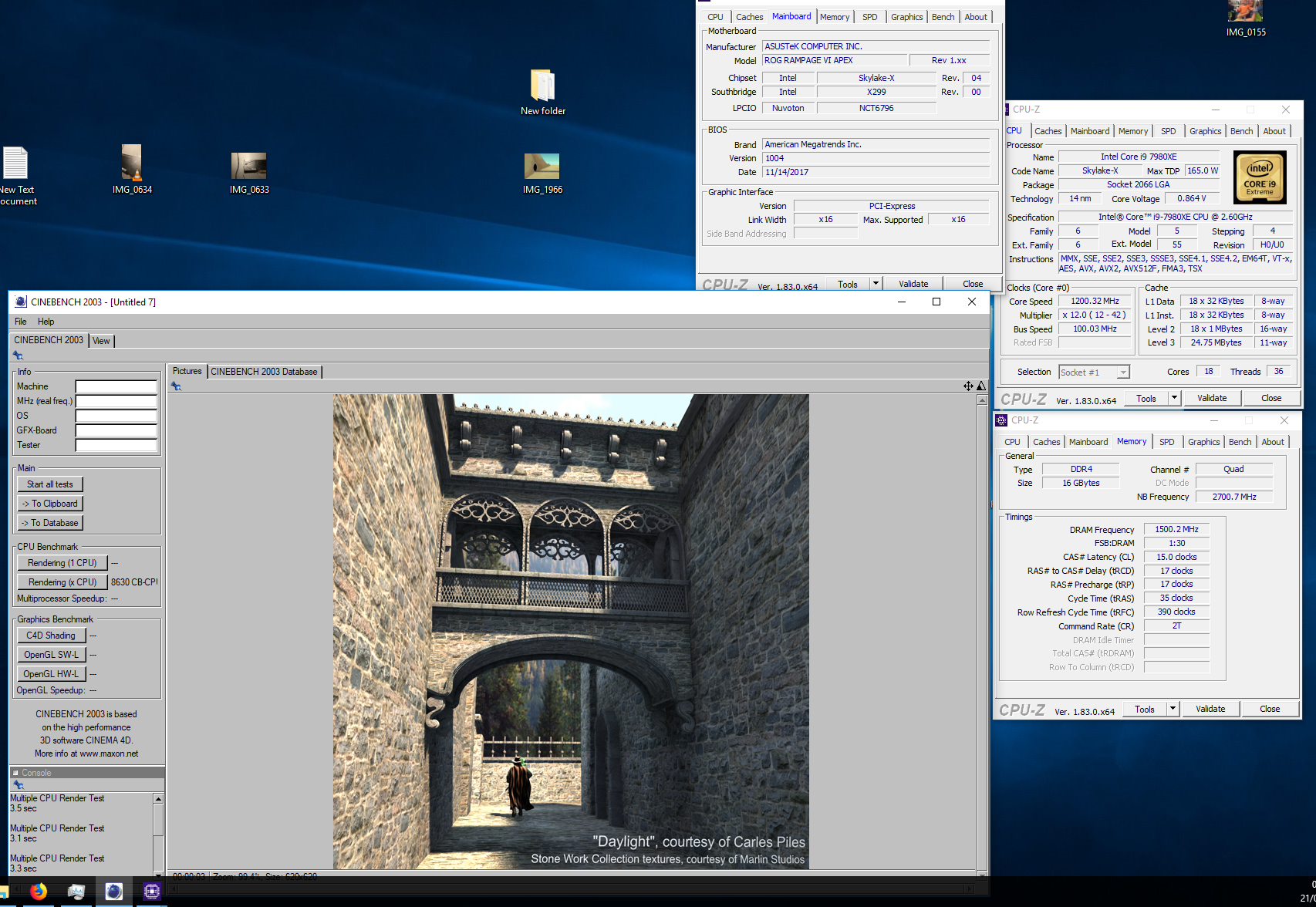Open Tools dropdown arrow in CPU tab window

[x=1174, y=398]
